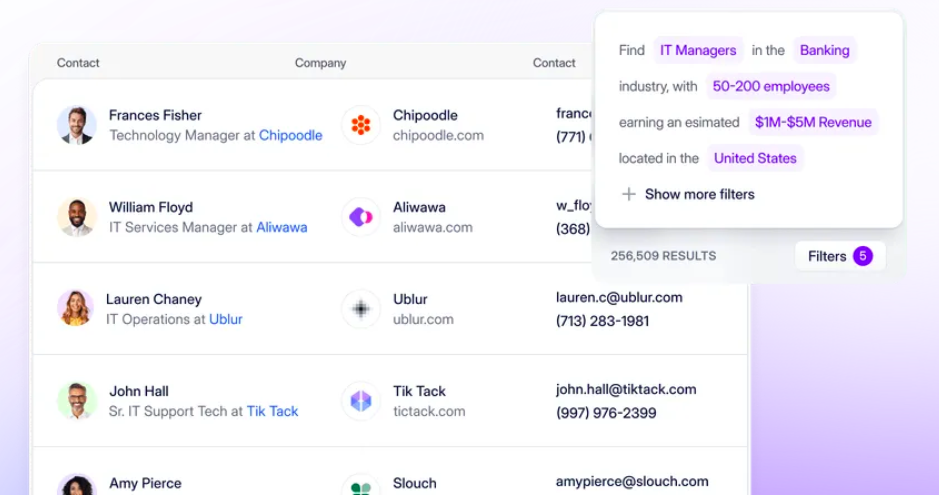Image resolution: width=939 pixels, height=502 pixels.
Task: Click the Chipoodle company logo icon
Action: (x=361, y=125)
